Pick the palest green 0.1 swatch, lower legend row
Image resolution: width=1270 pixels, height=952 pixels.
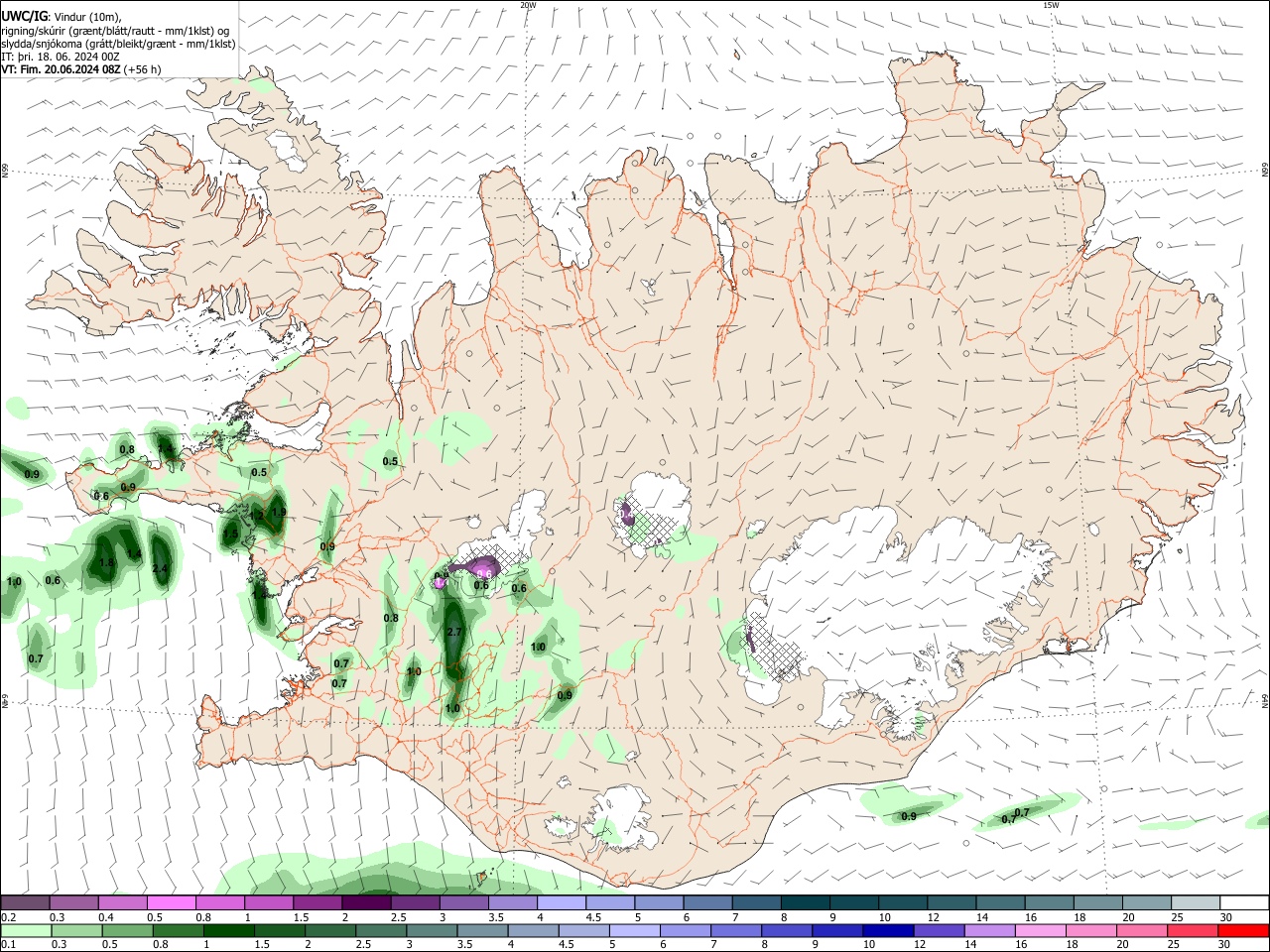point(26,930)
